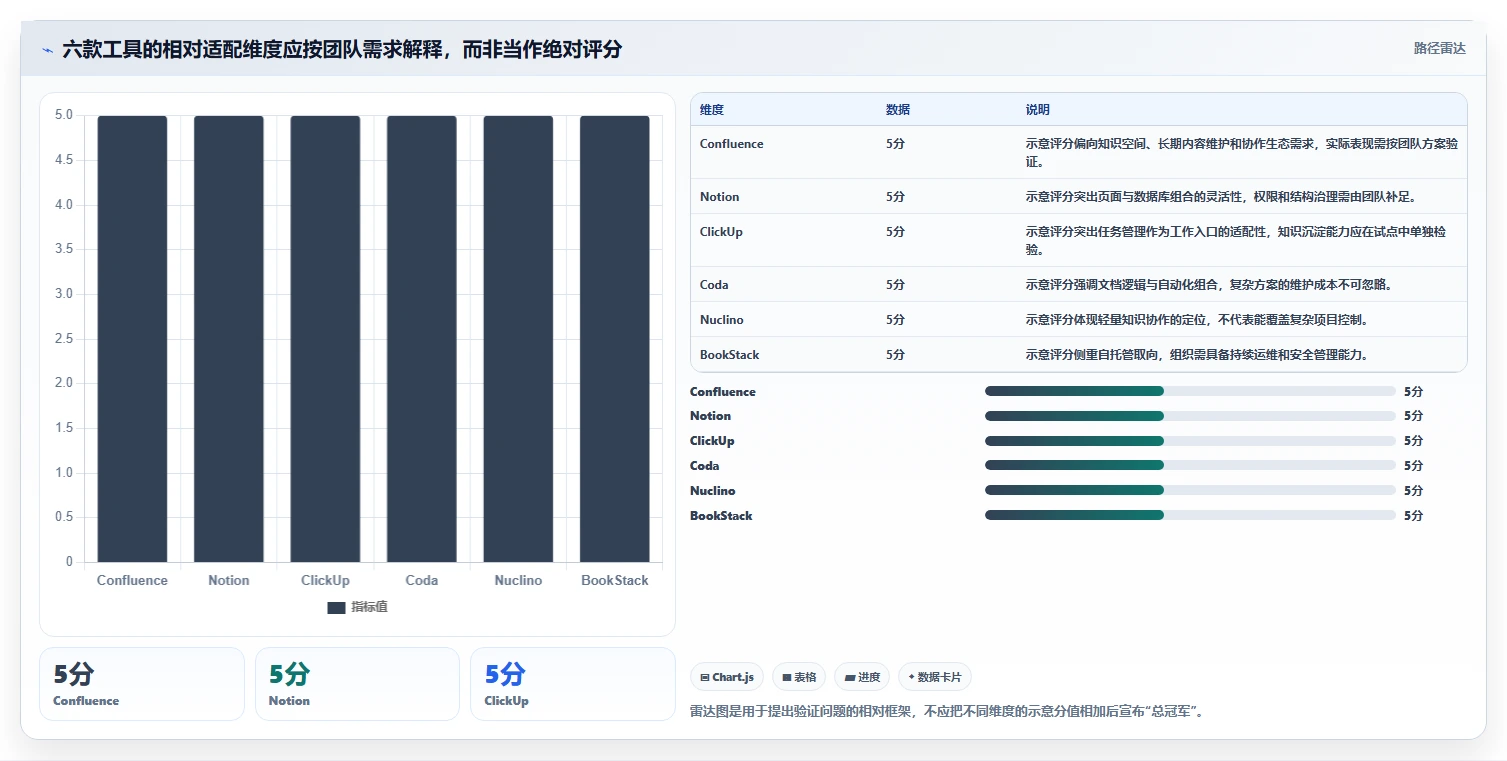Click the 说明 column header
The image size is (1507, 761).
click(1038, 110)
